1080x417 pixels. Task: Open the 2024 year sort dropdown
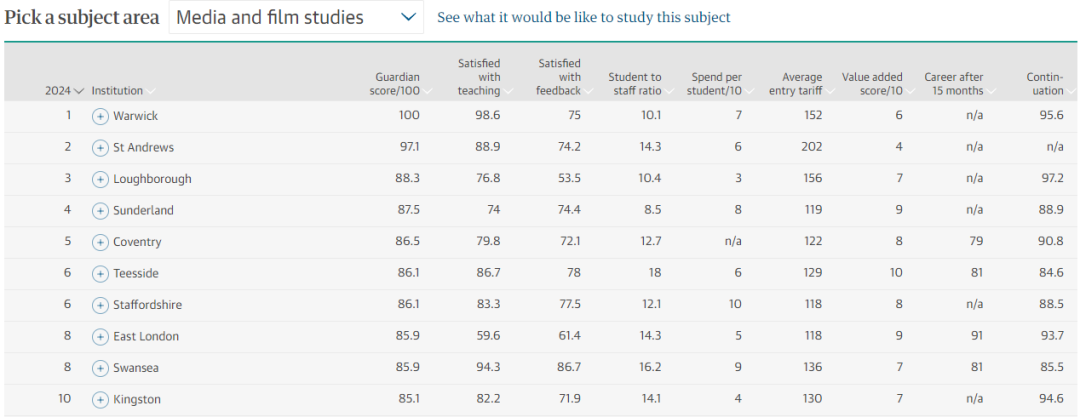(x=64, y=91)
